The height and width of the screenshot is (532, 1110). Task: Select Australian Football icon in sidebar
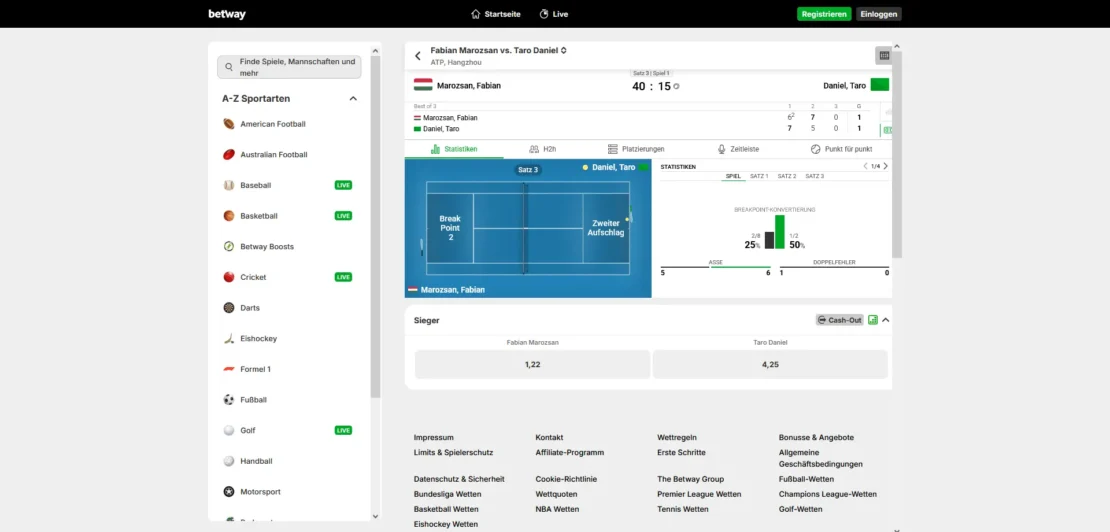229,154
